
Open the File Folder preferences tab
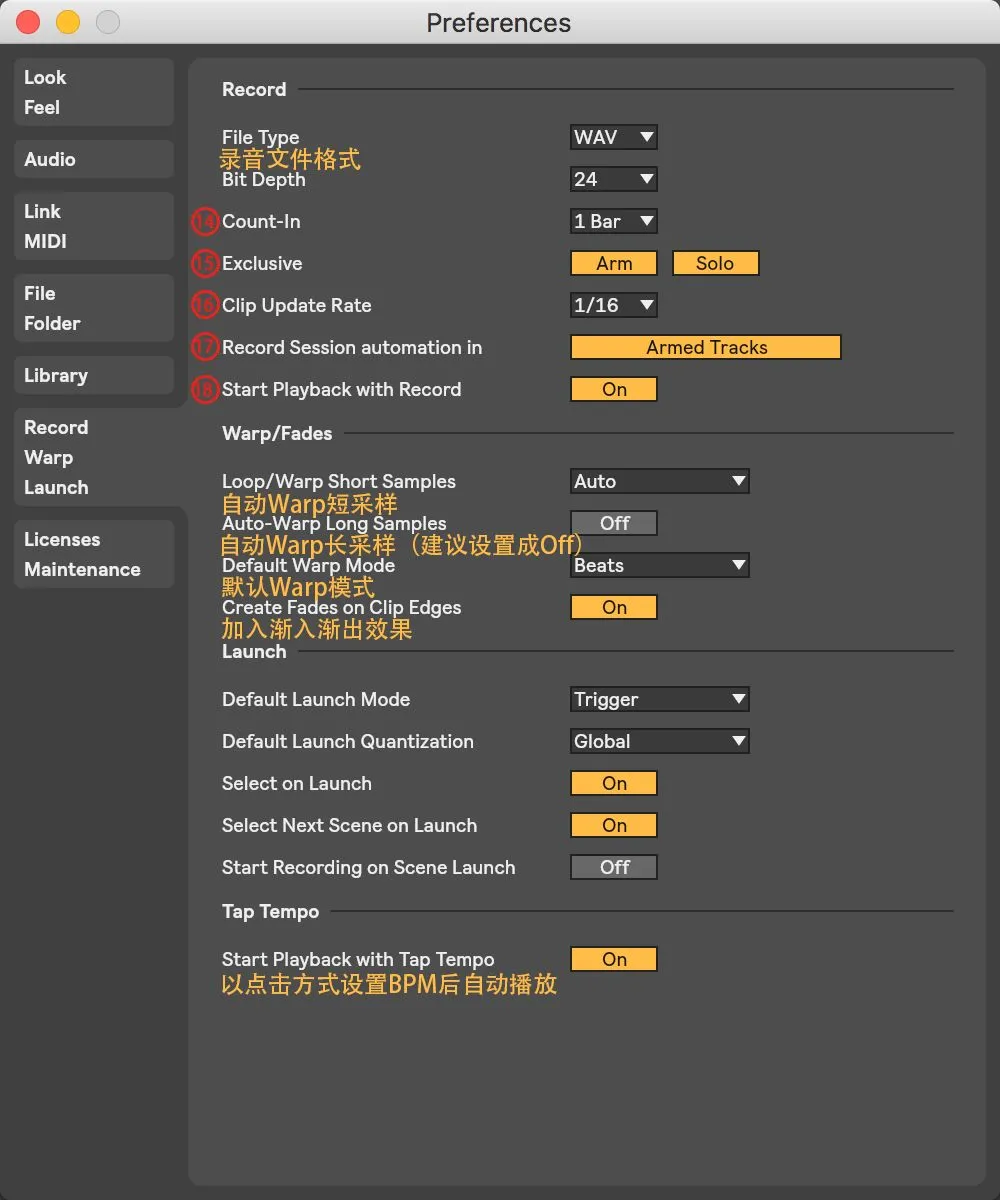pos(94,308)
